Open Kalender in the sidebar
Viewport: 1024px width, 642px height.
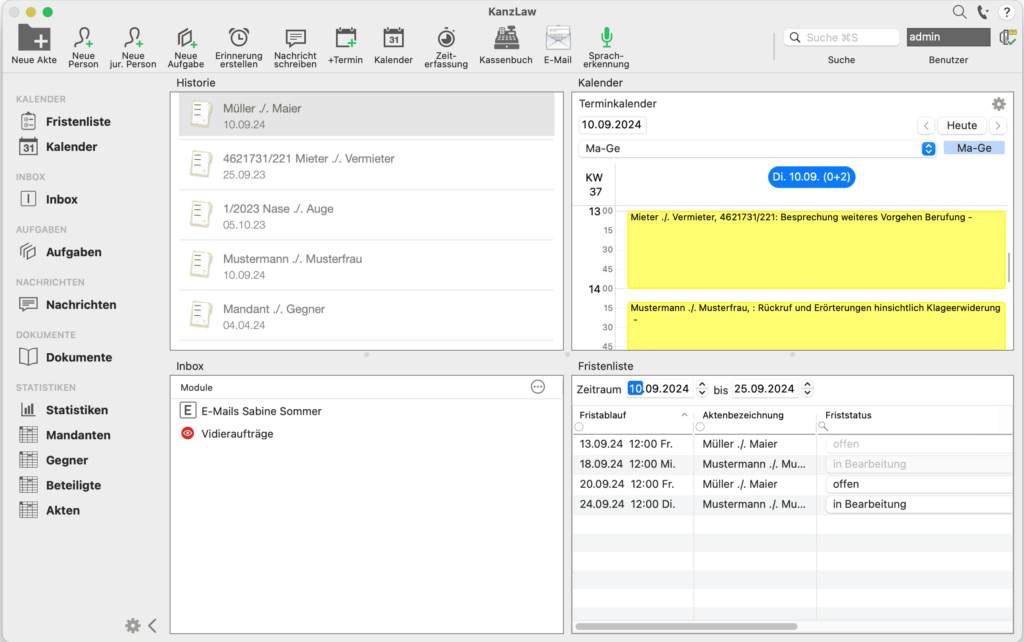point(59,147)
